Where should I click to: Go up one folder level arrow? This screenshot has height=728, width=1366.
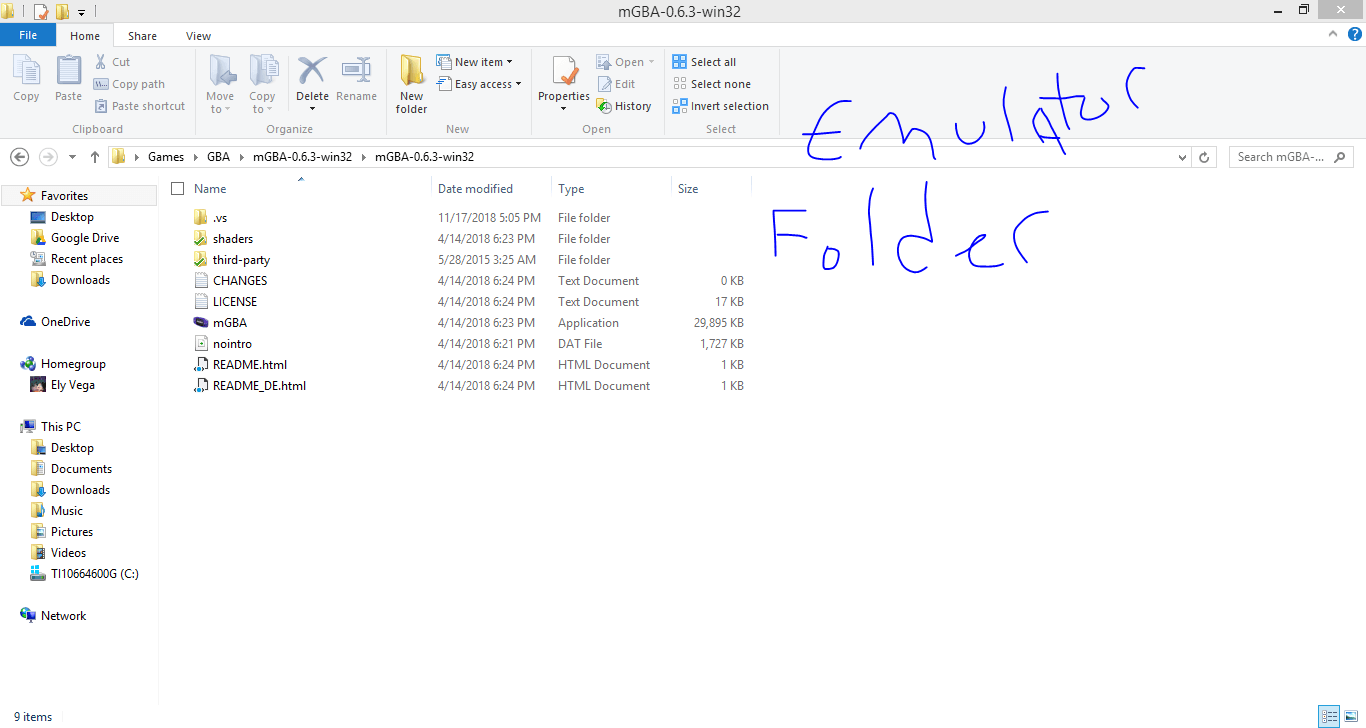[x=95, y=157]
